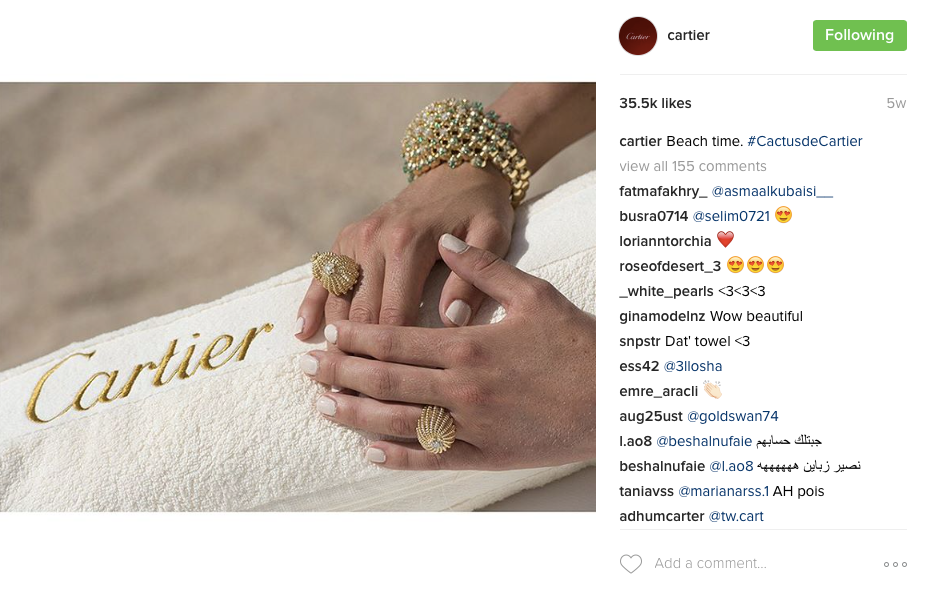The height and width of the screenshot is (590, 929).
Task: Visit the ginamodelnz commenter profile
Action: 662,316
